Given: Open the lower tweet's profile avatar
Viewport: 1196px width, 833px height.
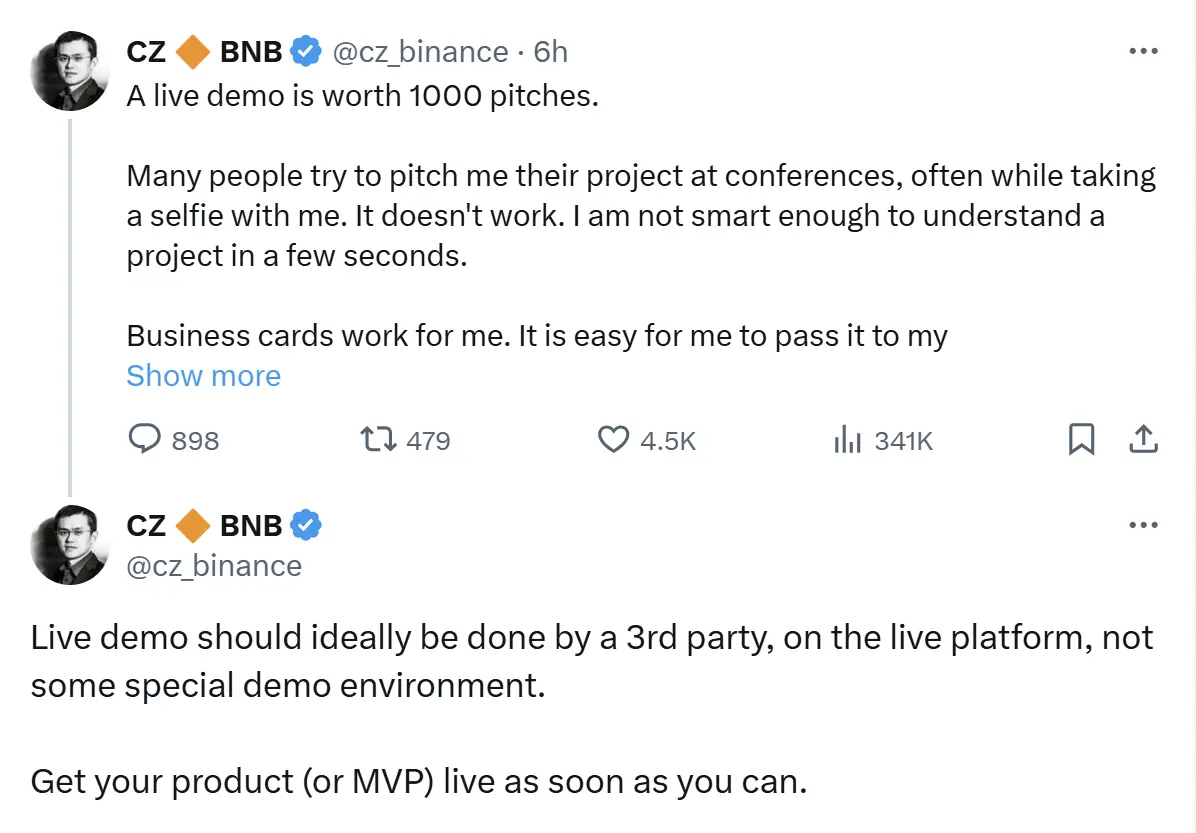Looking at the screenshot, I should 70,545.
